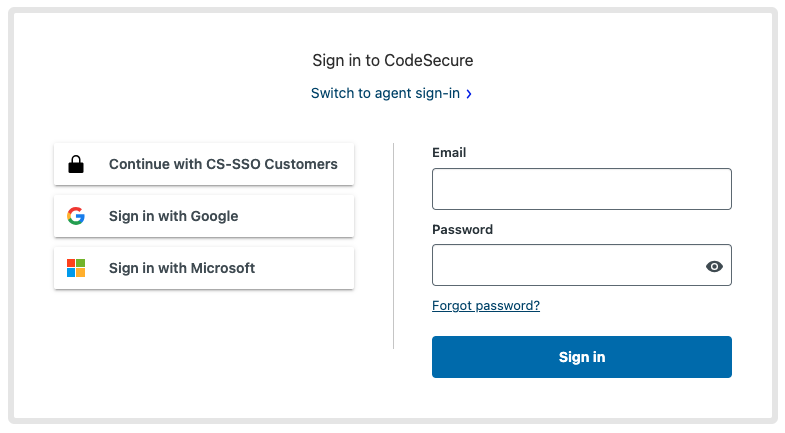Click the black padlock icon for CS-SSO

76,164
